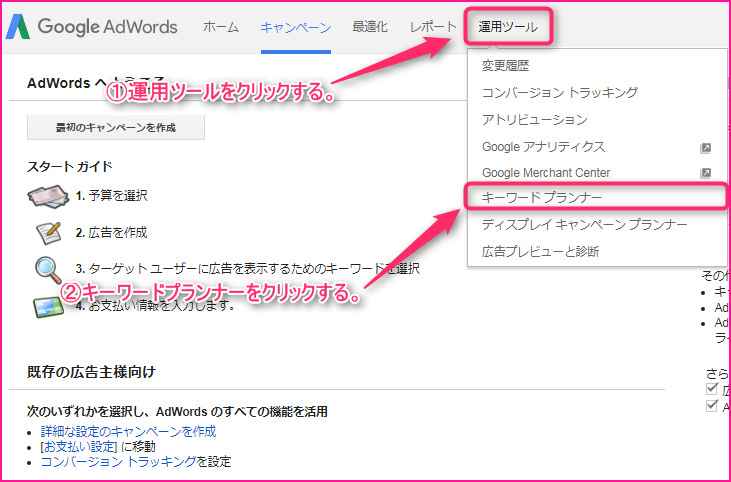Click the Google AdWords logo
The width and height of the screenshot is (731, 482).
[x=91, y=27]
